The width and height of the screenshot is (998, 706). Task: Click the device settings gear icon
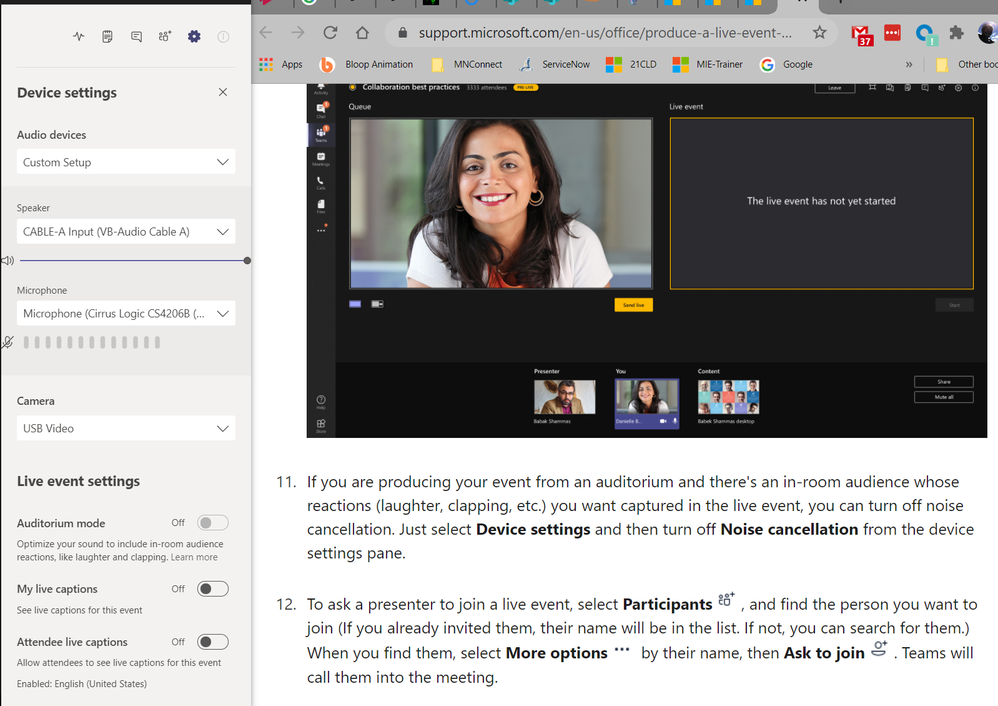click(x=194, y=37)
